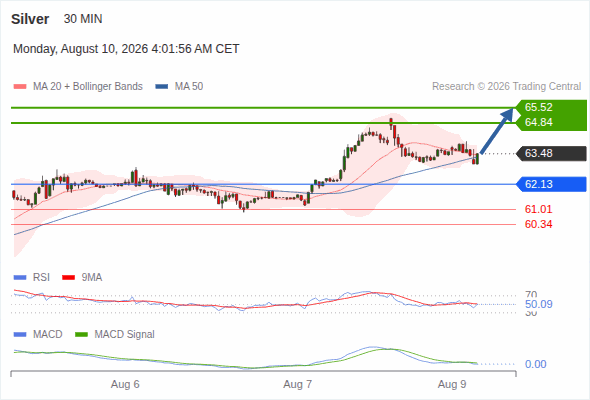Click the blue upward forecast arrow

[x=497, y=131]
